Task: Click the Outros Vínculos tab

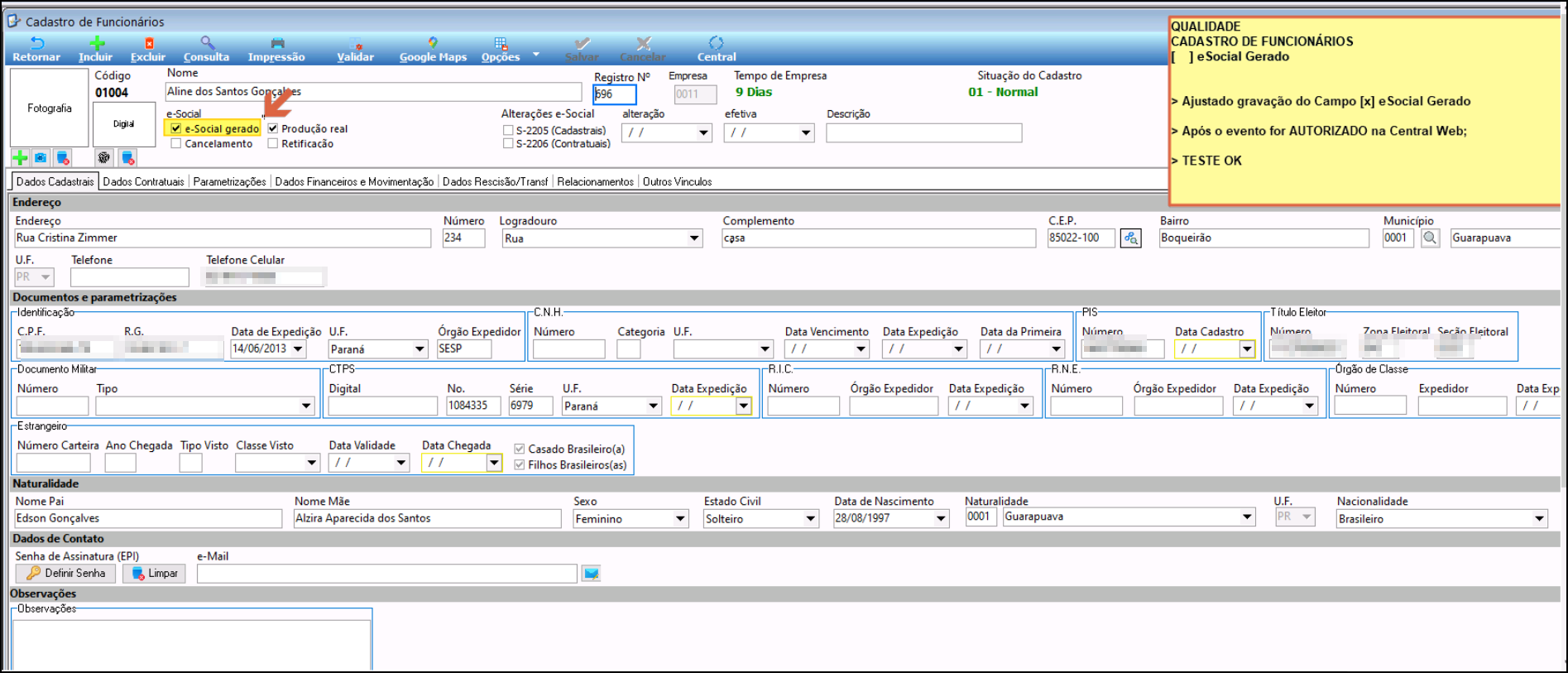Action: point(677,181)
